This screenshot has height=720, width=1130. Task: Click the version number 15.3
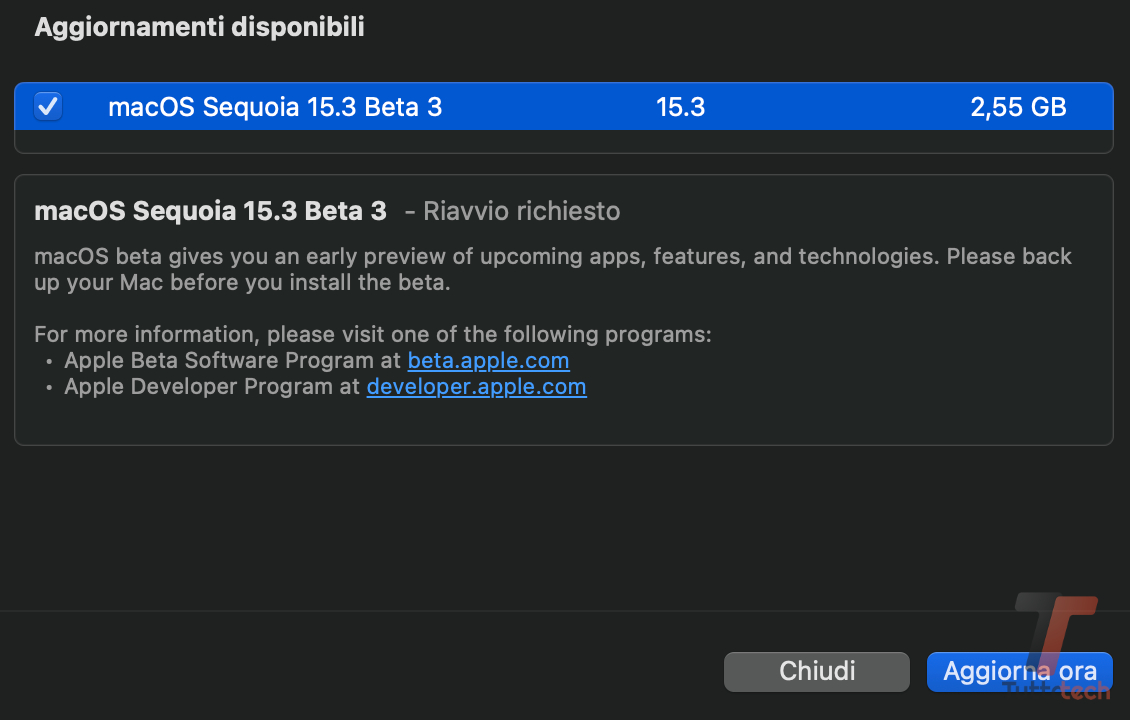click(x=680, y=106)
